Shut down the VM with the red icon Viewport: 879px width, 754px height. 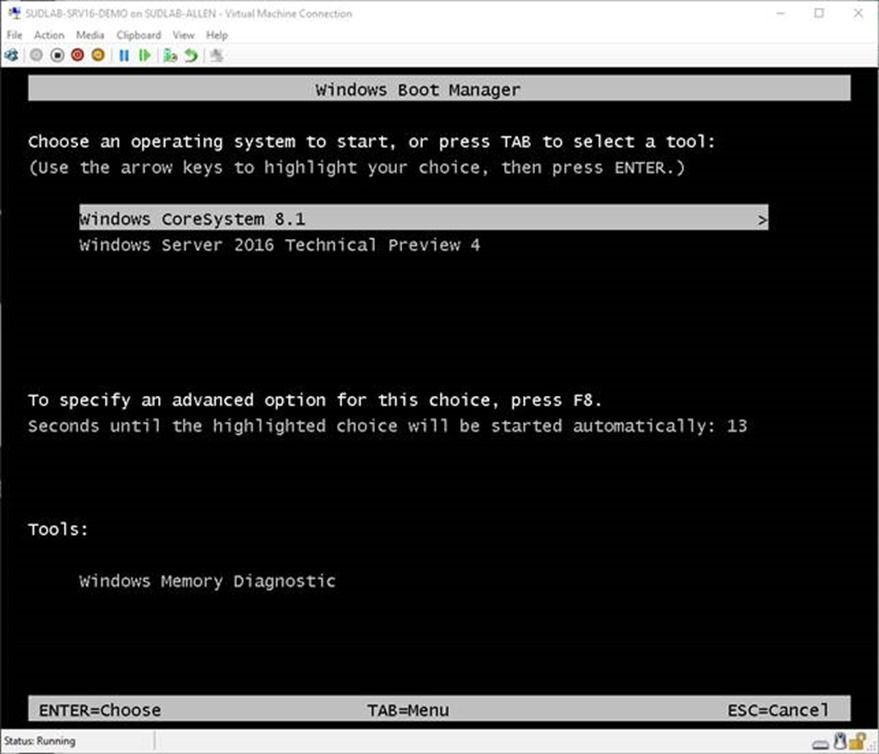[77, 55]
